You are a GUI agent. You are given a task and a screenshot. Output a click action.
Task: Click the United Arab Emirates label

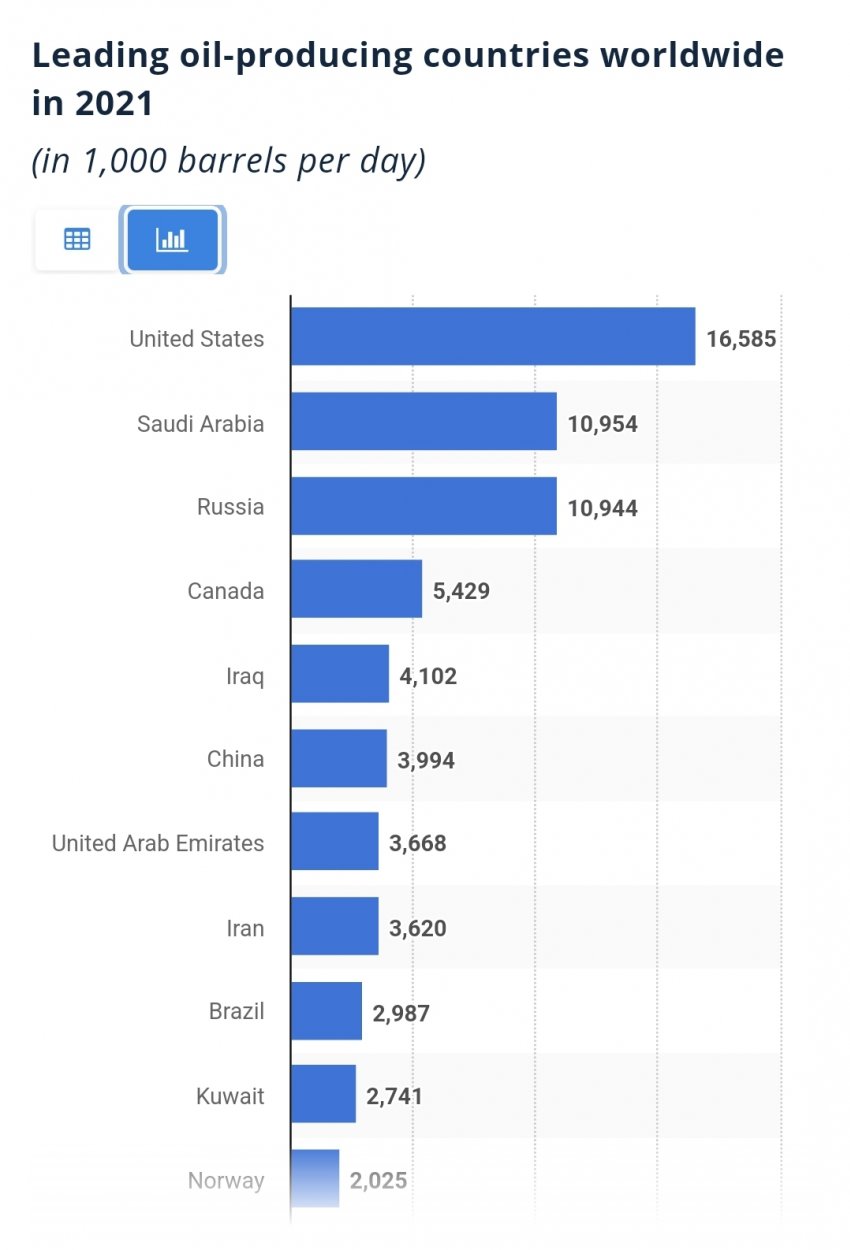pos(158,843)
